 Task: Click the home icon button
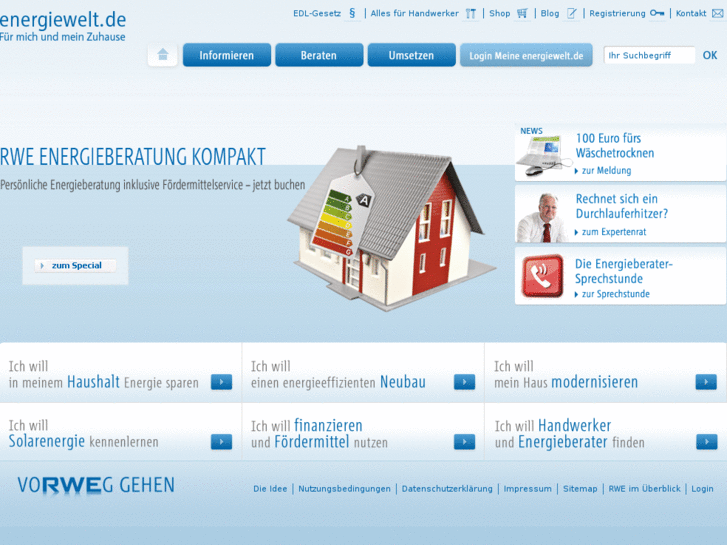163,55
